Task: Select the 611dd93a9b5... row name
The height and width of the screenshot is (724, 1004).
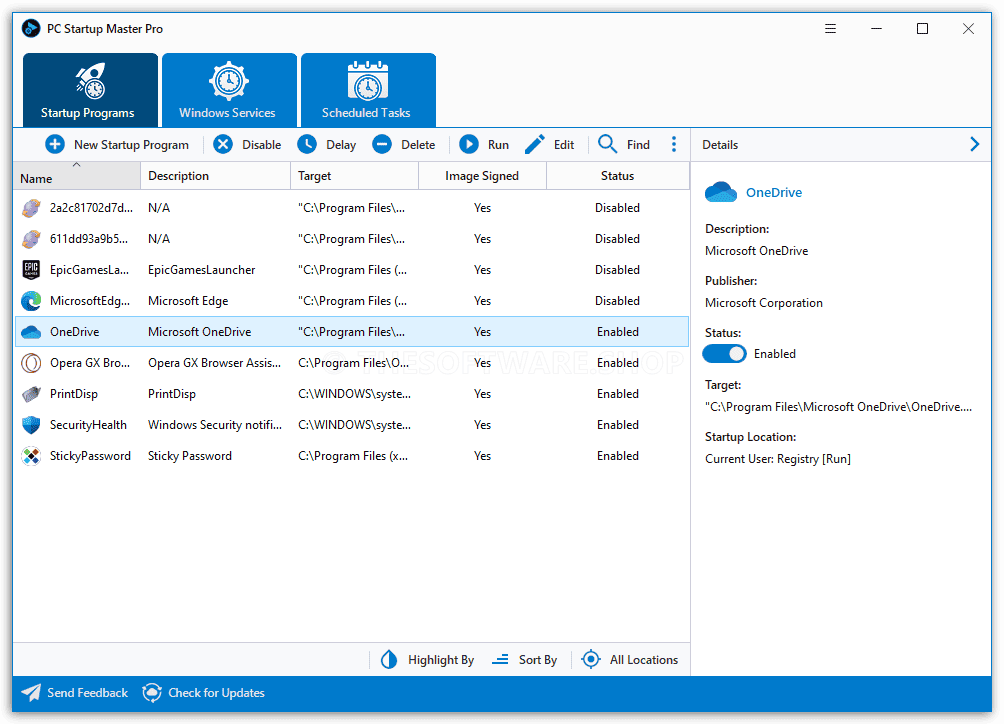Action: [x=88, y=239]
